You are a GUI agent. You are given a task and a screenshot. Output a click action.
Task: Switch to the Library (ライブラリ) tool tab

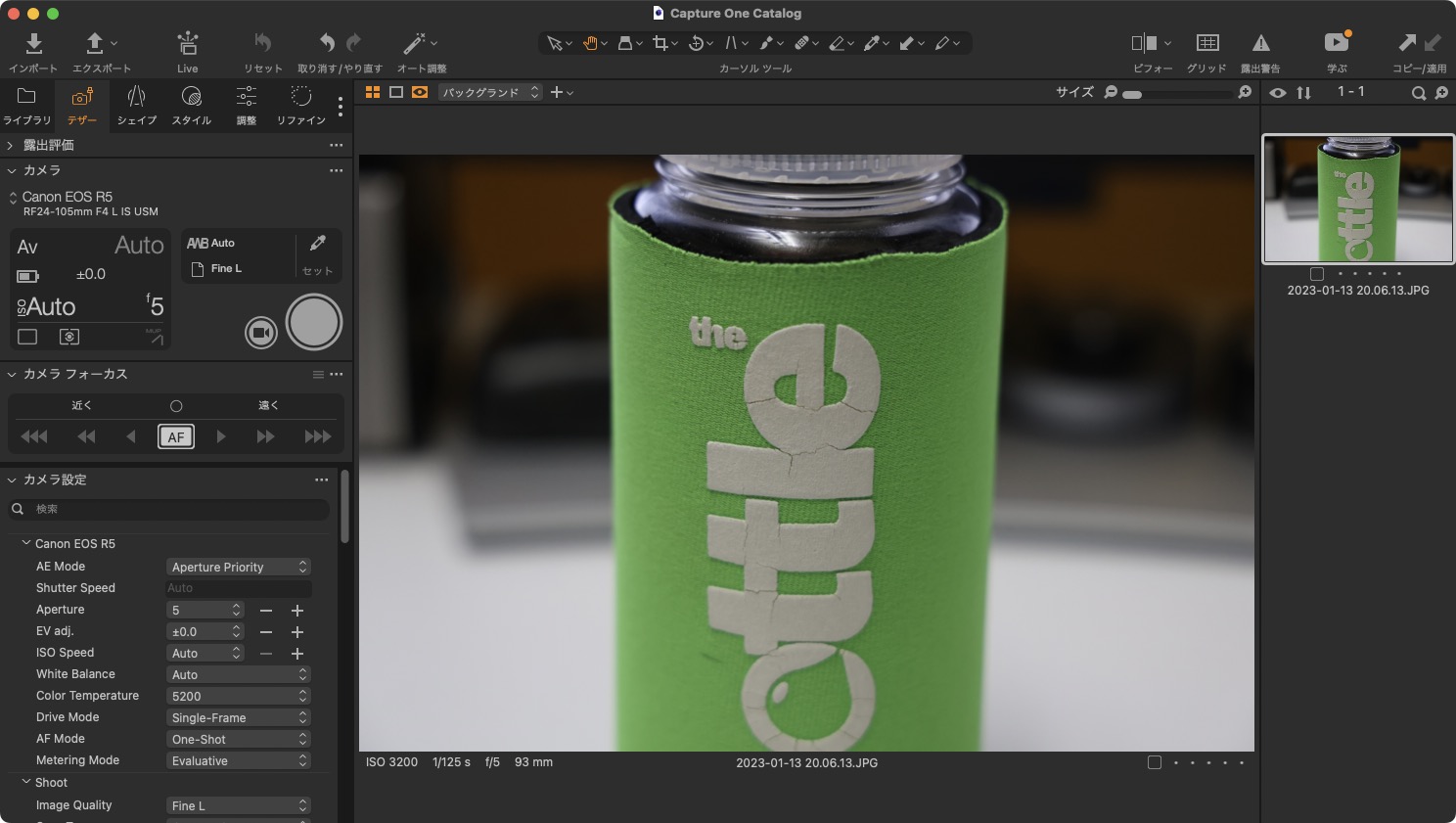[x=26, y=105]
